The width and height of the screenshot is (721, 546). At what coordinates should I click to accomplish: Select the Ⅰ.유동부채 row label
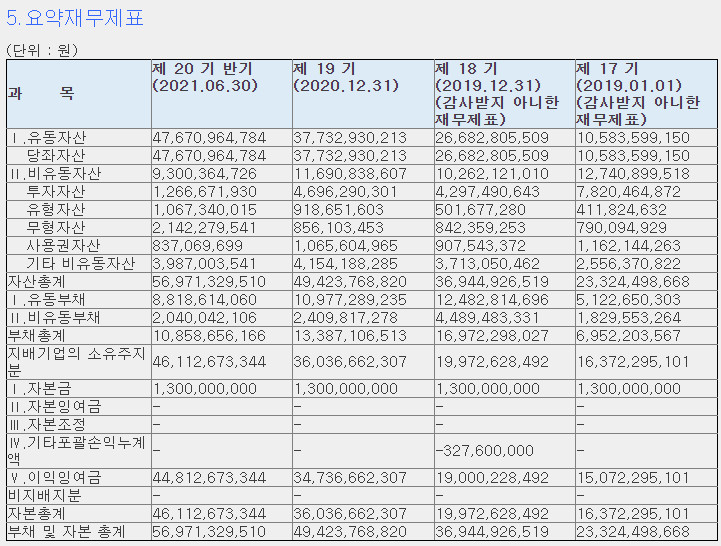(x=47, y=299)
